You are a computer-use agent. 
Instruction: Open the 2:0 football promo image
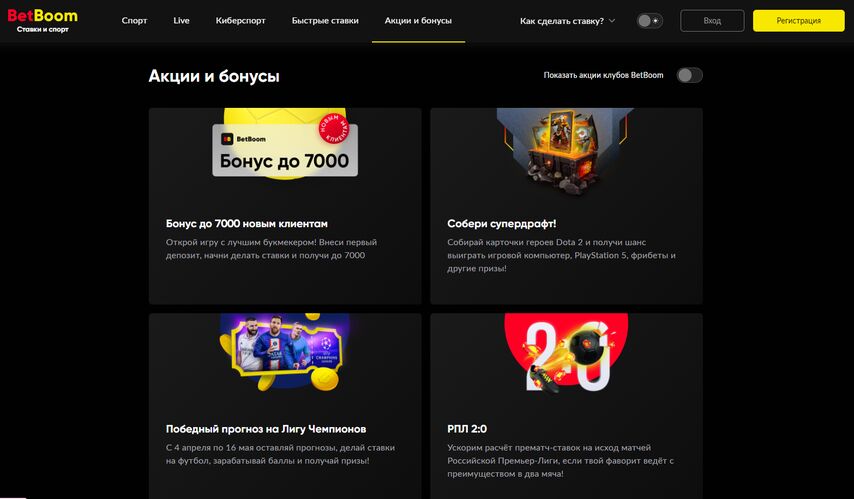566,353
